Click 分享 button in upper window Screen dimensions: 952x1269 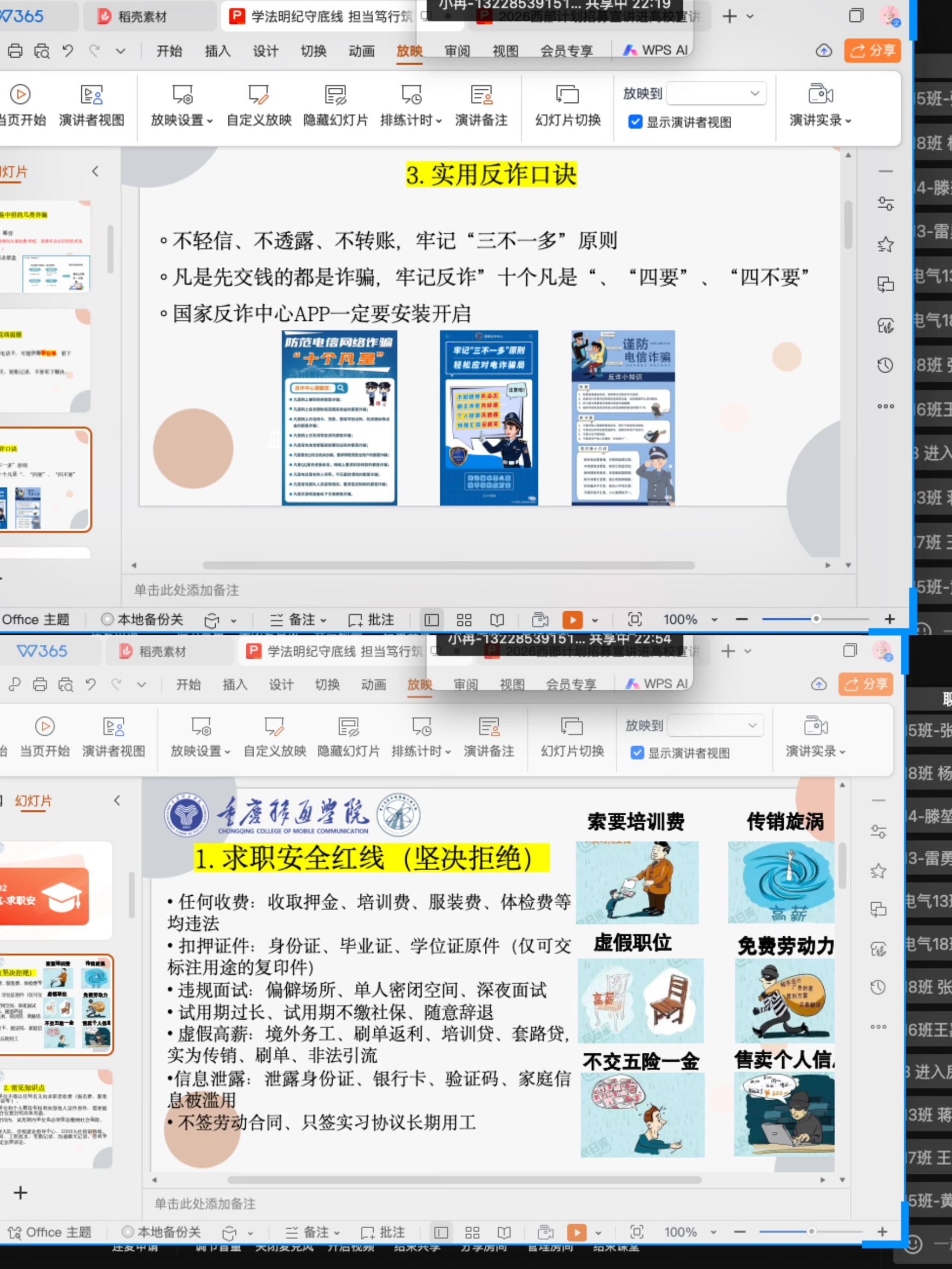pyautogui.click(x=872, y=51)
